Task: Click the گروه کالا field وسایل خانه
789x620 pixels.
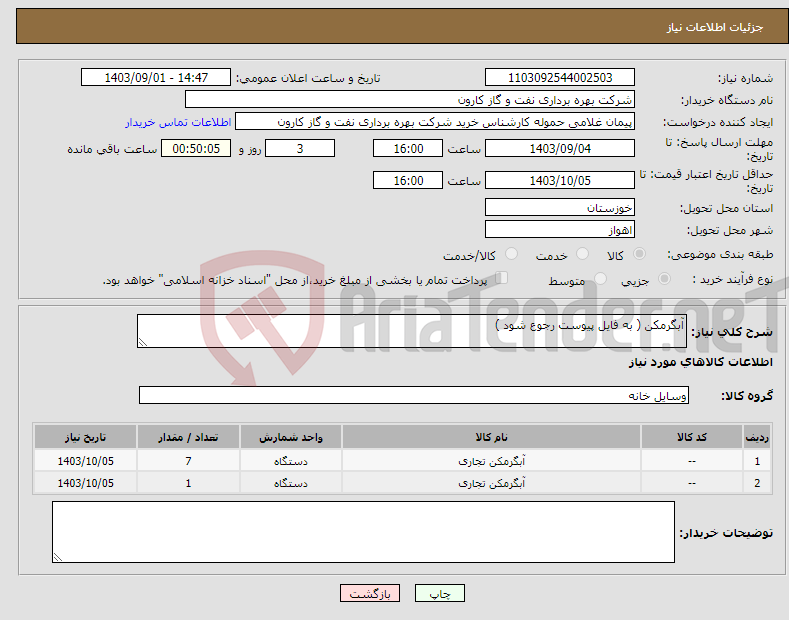Action: click(414, 395)
